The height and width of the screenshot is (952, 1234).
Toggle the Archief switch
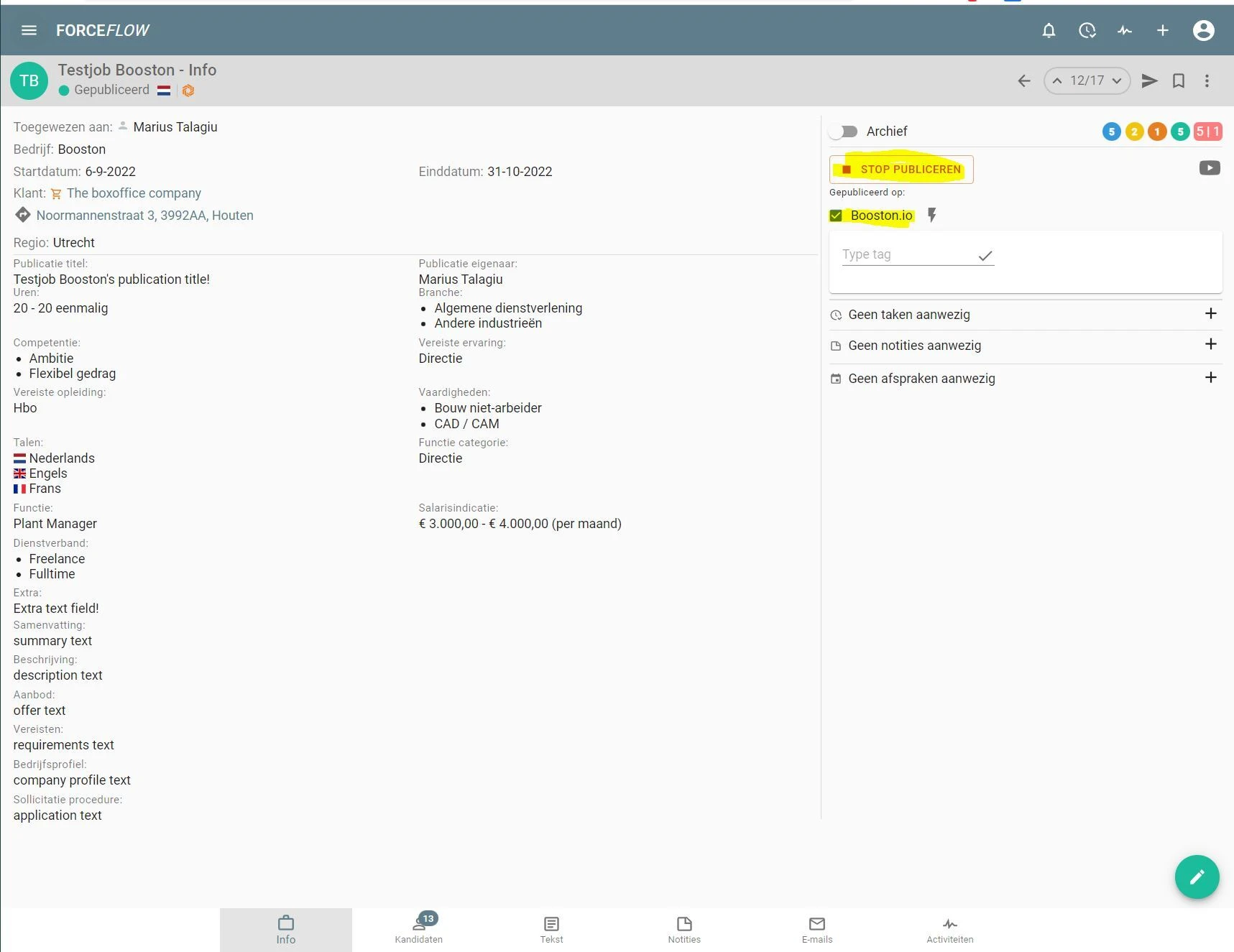(843, 131)
